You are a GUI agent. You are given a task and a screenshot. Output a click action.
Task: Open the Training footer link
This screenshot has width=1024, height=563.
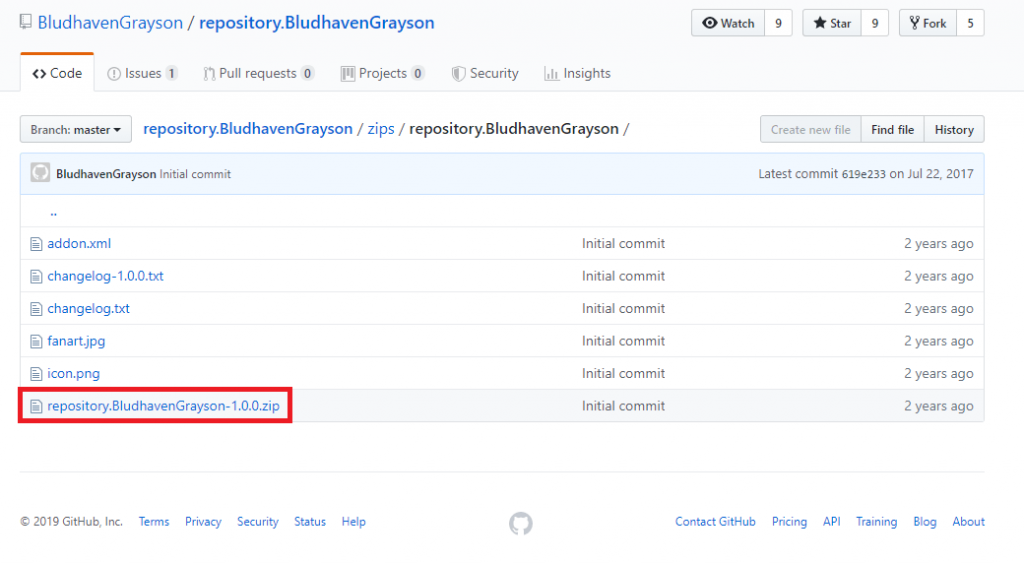pos(876,521)
